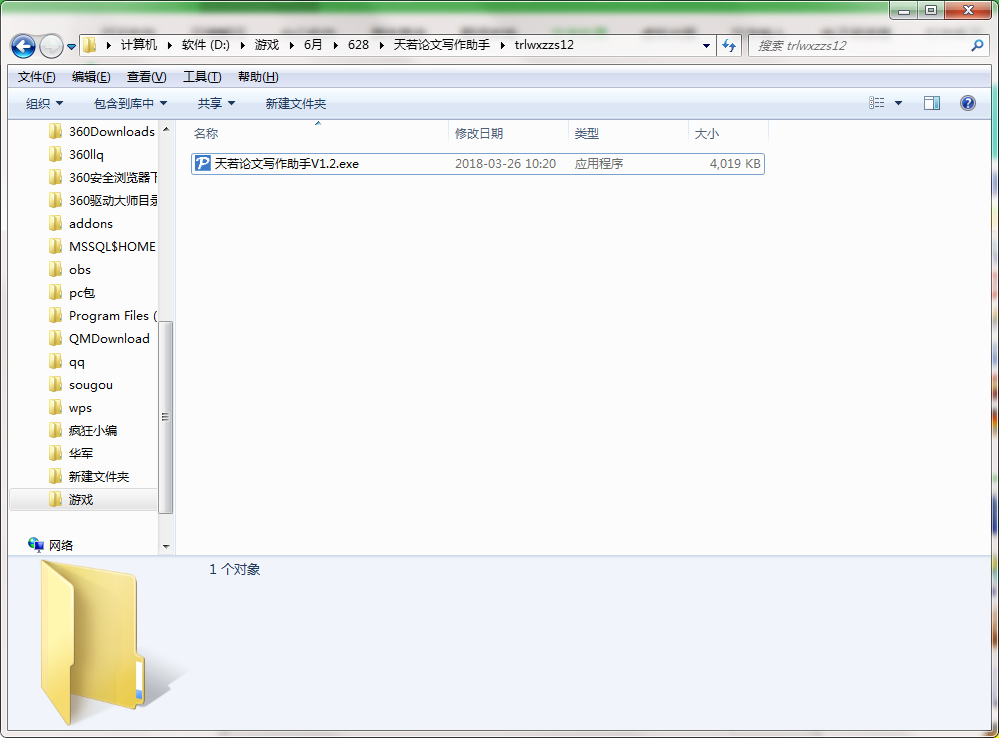Select file 天若论文写作助手V1.2.exe
The height and width of the screenshot is (738, 999).
pos(478,164)
